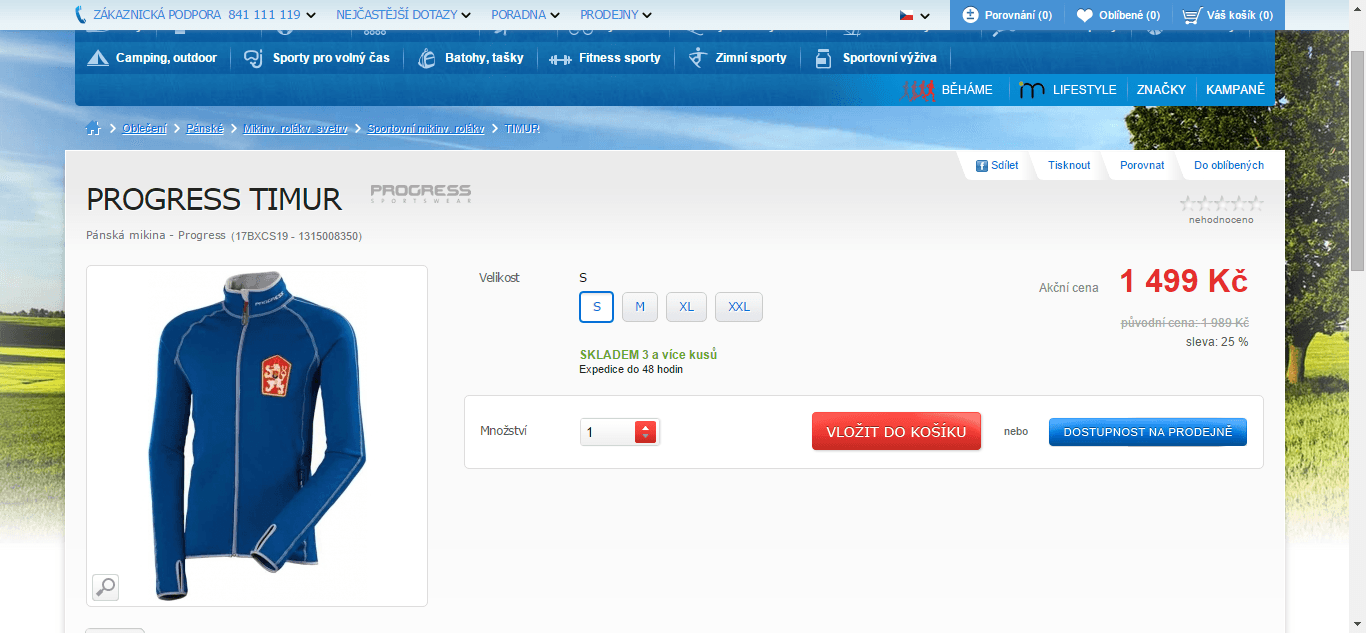Click the Progress Sportswear brand logo
This screenshot has height=633, width=1366.
[x=420, y=193]
